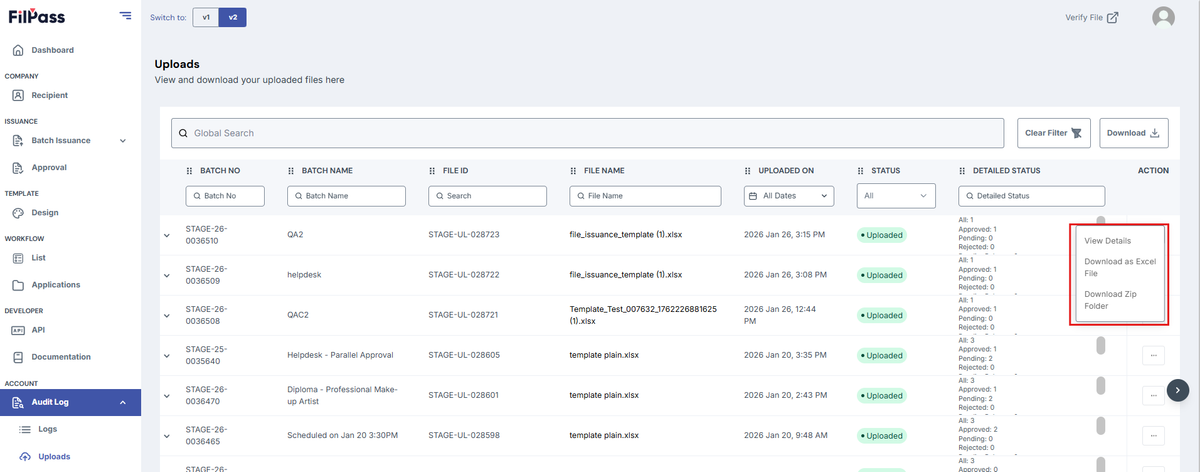Click detailed status scrollbar in STAGE-UL-028605 row
1200x472 pixels.
(x=1101, y=346)
